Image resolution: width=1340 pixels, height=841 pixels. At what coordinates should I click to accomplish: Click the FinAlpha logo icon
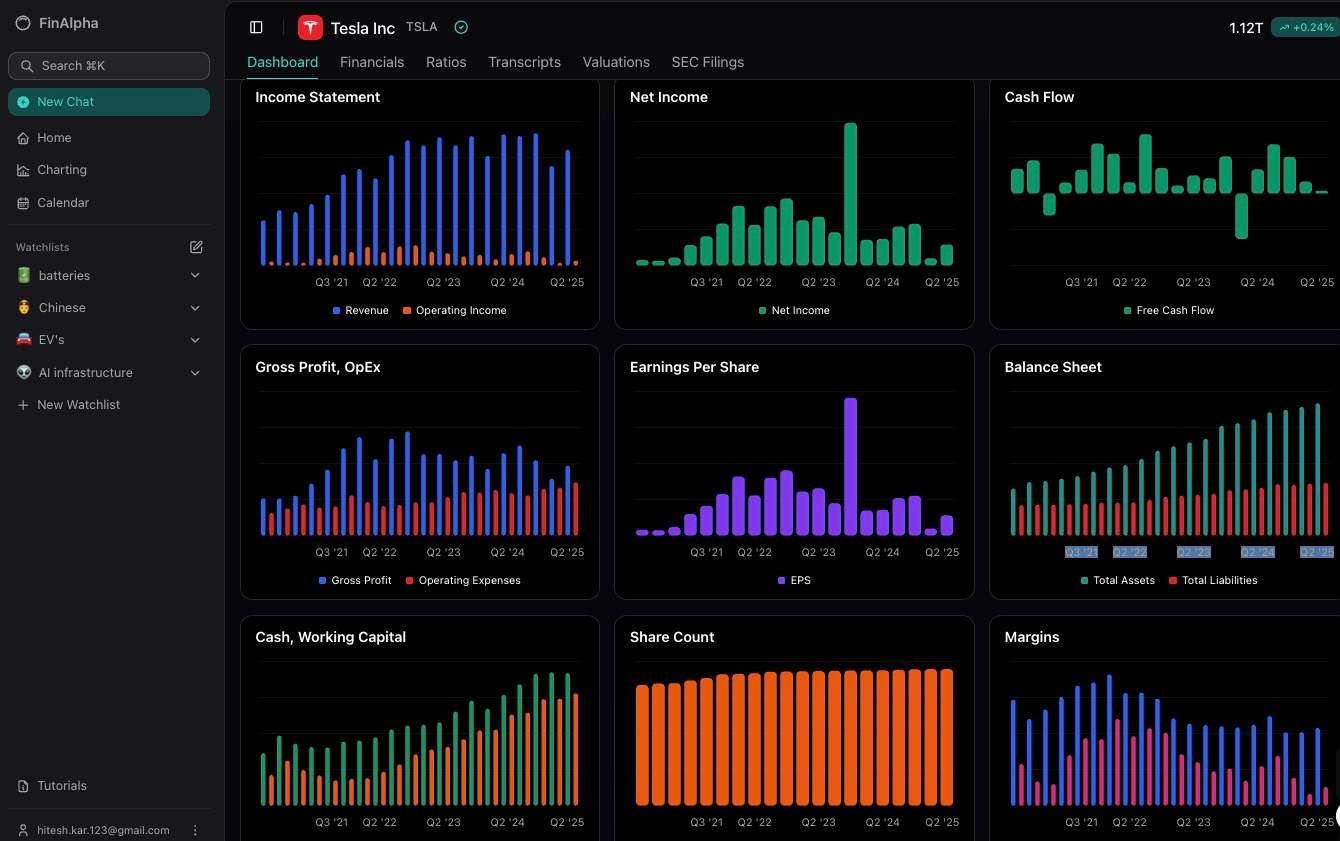point(23,23)
